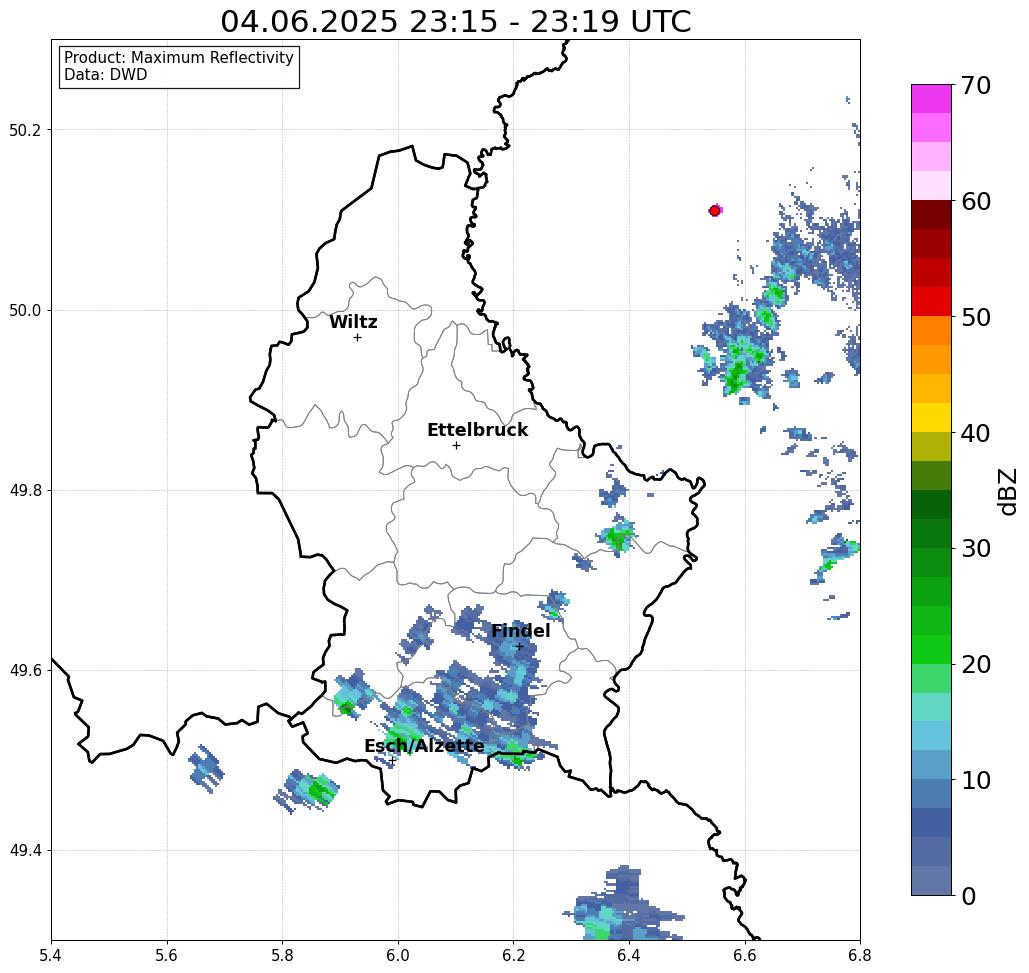
Task: Click the red circular radar site marker
Action: (x=715, y=211)
